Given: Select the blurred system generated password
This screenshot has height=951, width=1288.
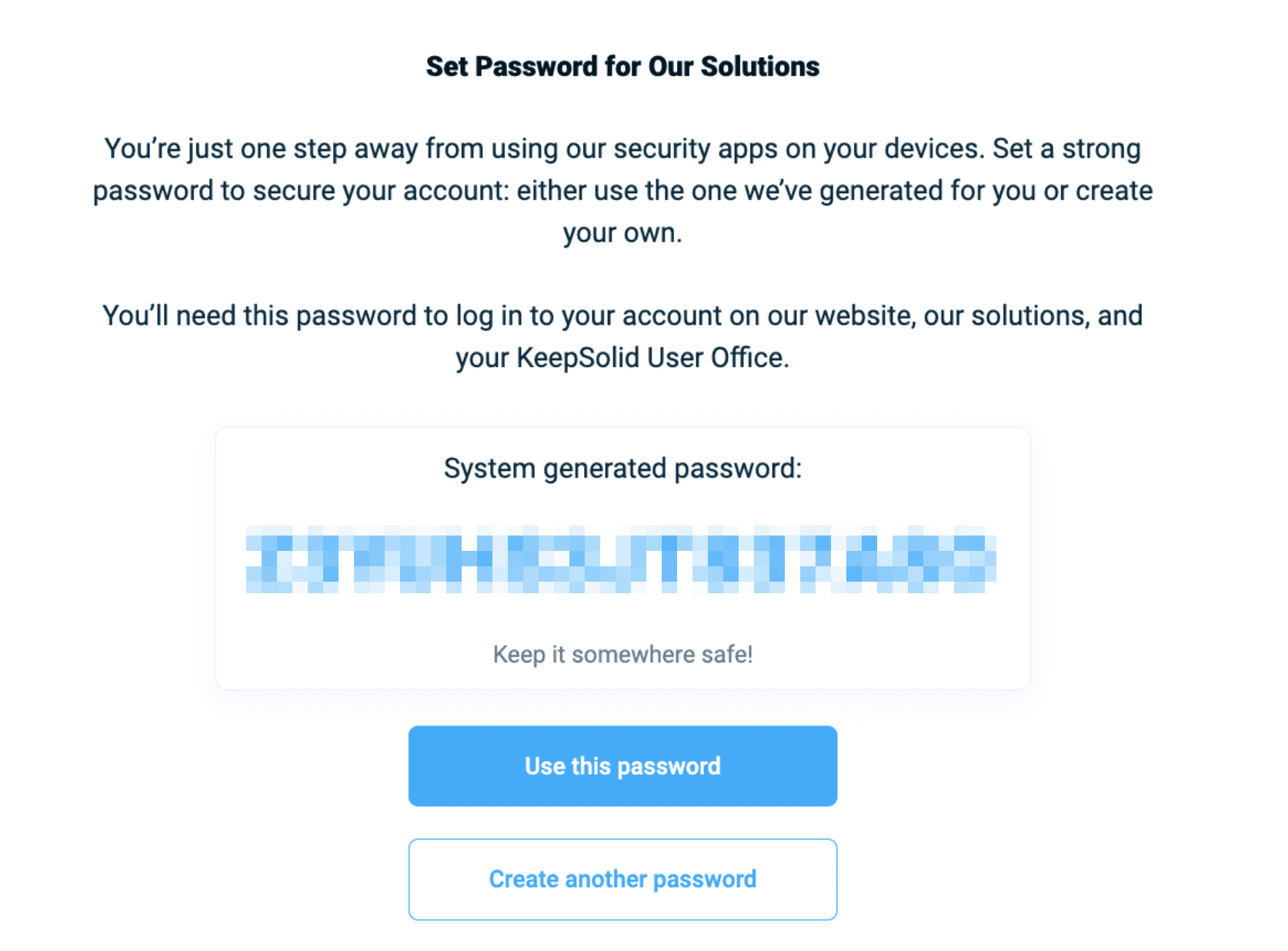Looking at the screenshot, I should pos(621,559).
